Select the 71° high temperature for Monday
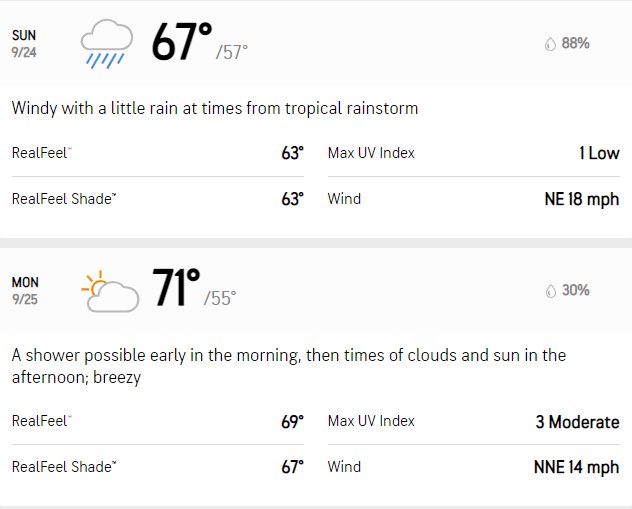 [176, 288]
